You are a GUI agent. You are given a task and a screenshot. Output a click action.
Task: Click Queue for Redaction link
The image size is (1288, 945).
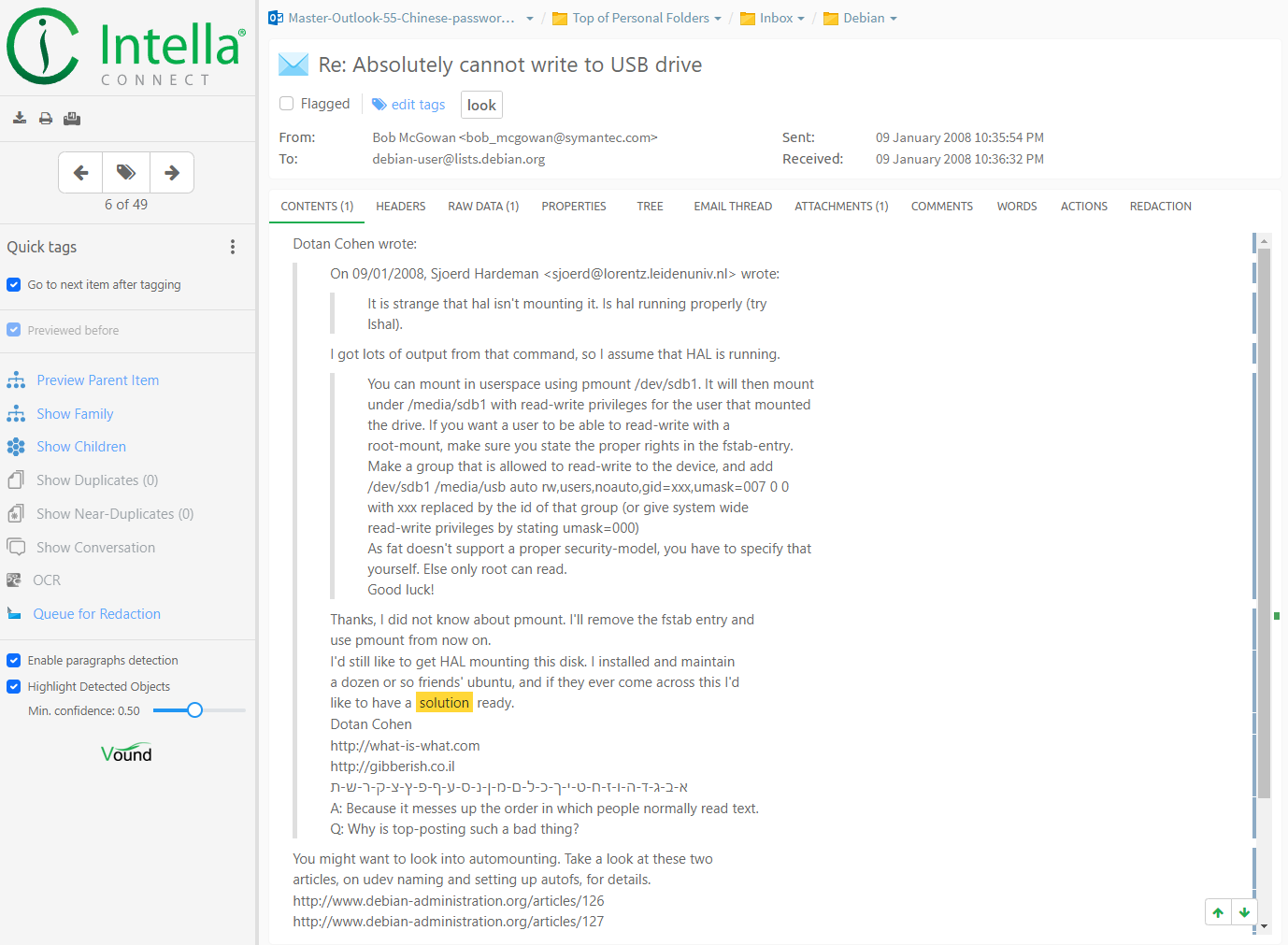click(x=96, y=614)
